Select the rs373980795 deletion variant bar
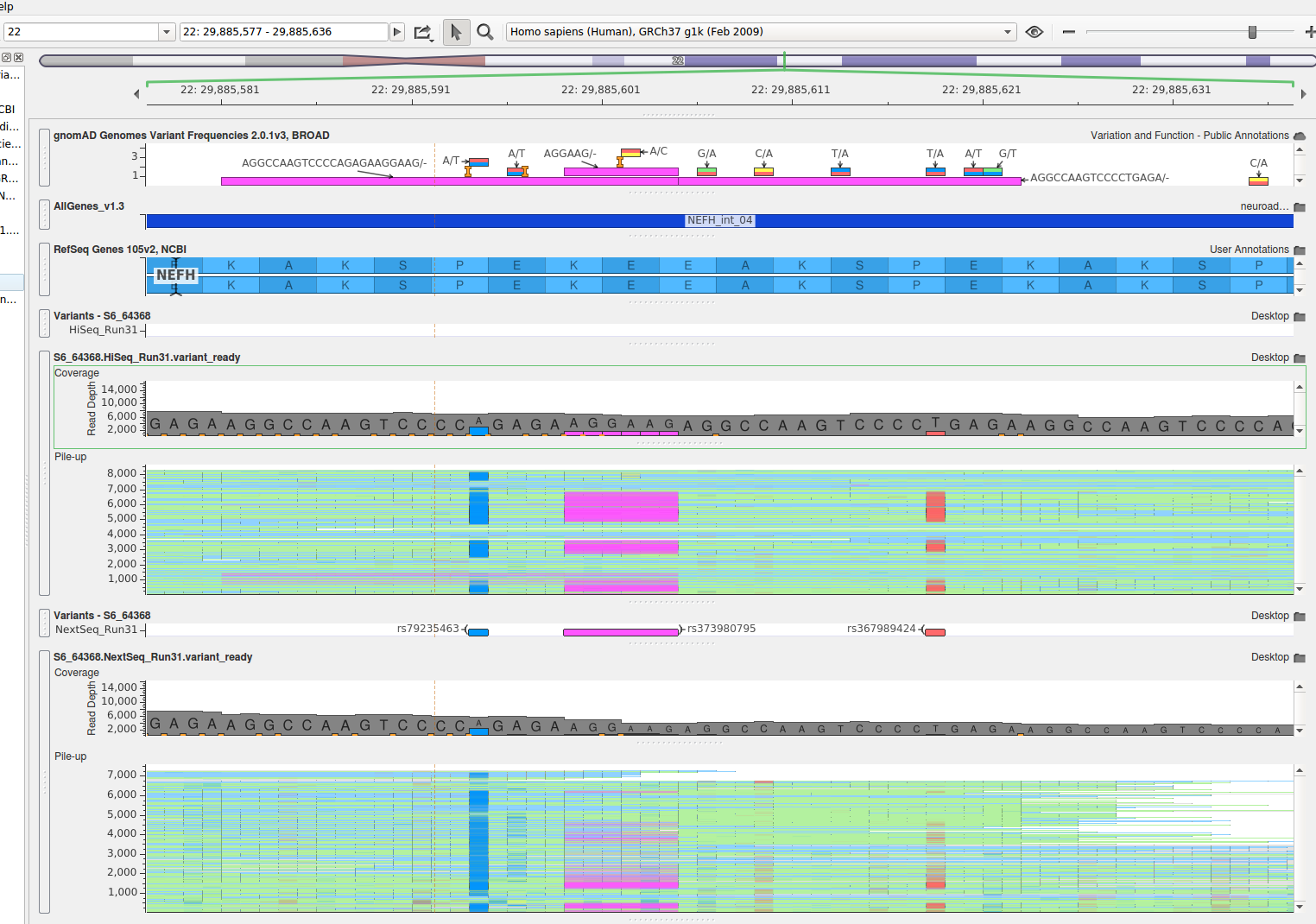This screenshot has height=924, width=1316. [621, 632]
